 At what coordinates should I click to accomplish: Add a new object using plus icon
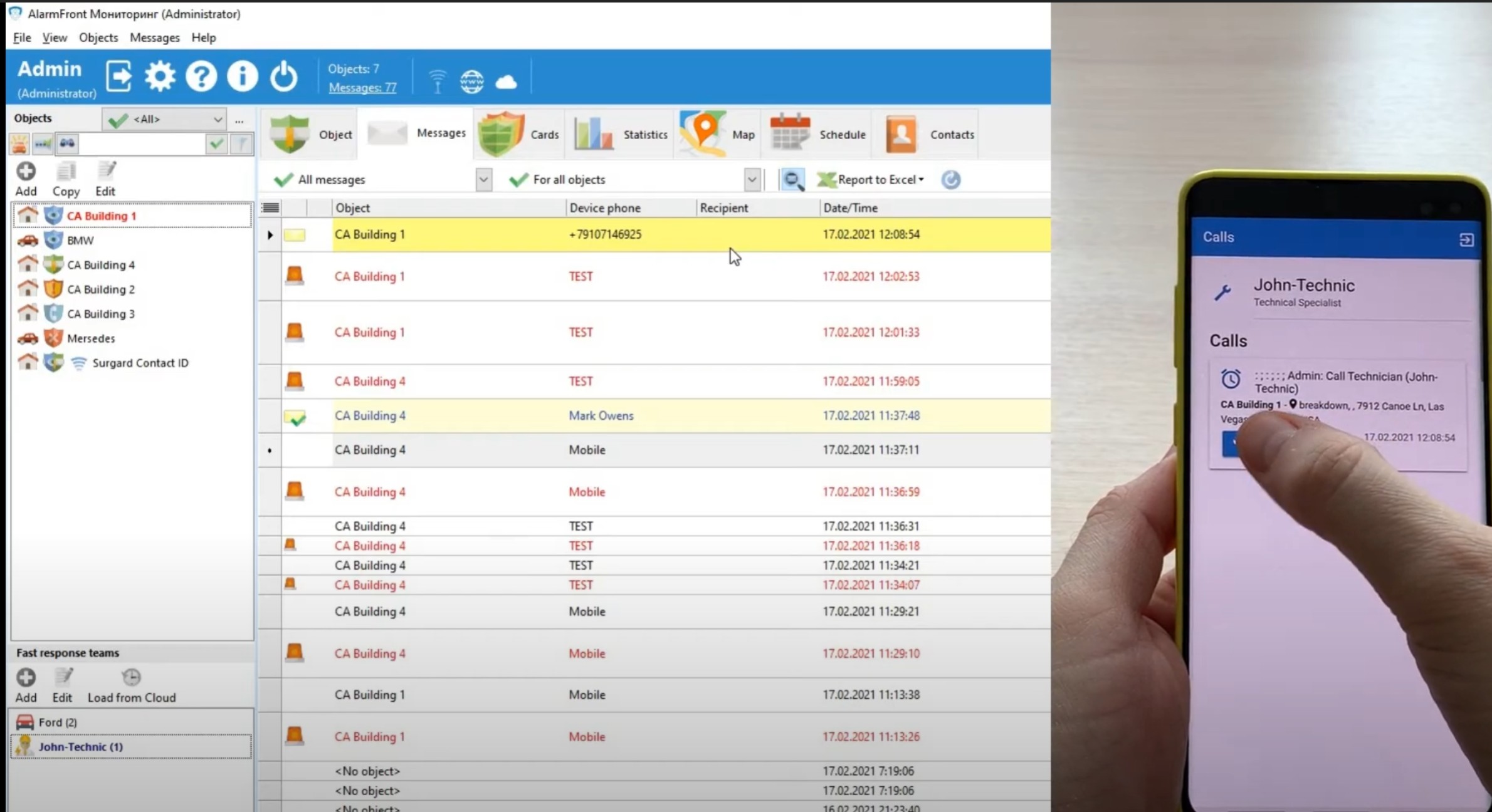coord(26,179)
